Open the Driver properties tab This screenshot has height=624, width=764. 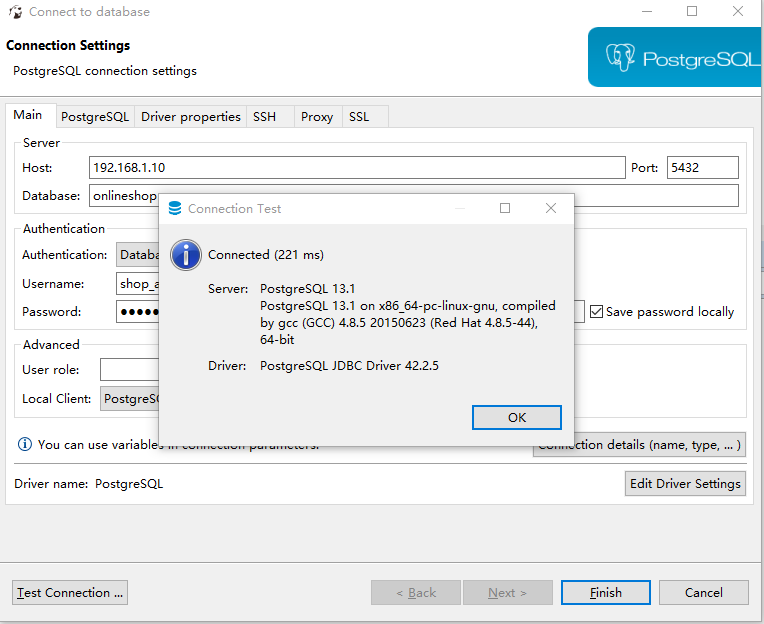click(x=191, y=117)
